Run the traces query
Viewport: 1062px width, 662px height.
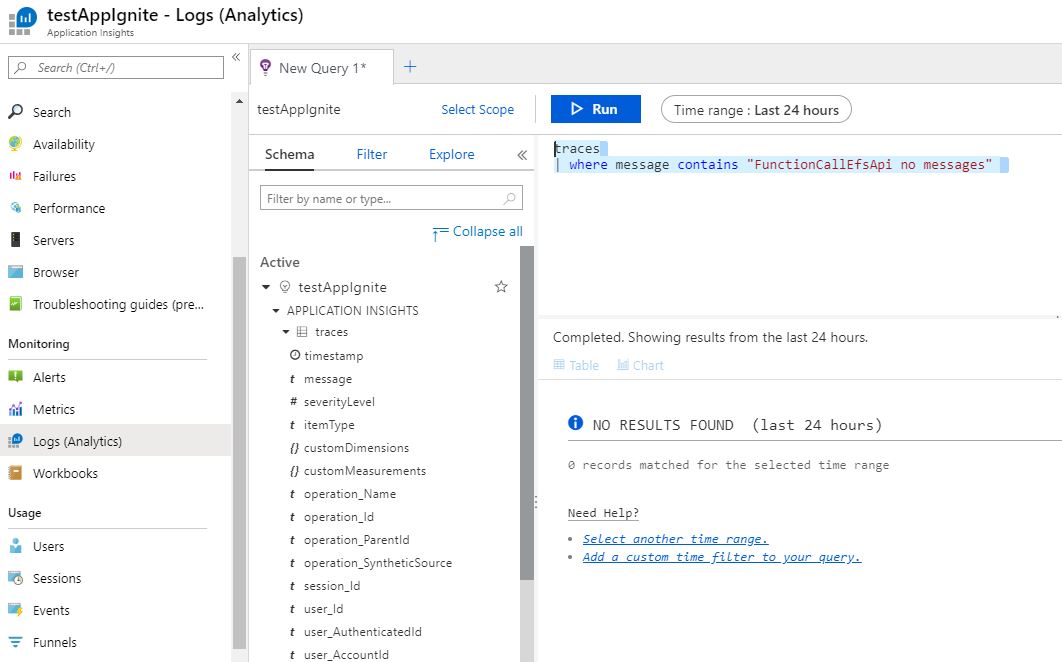click(x=595, y=108)
